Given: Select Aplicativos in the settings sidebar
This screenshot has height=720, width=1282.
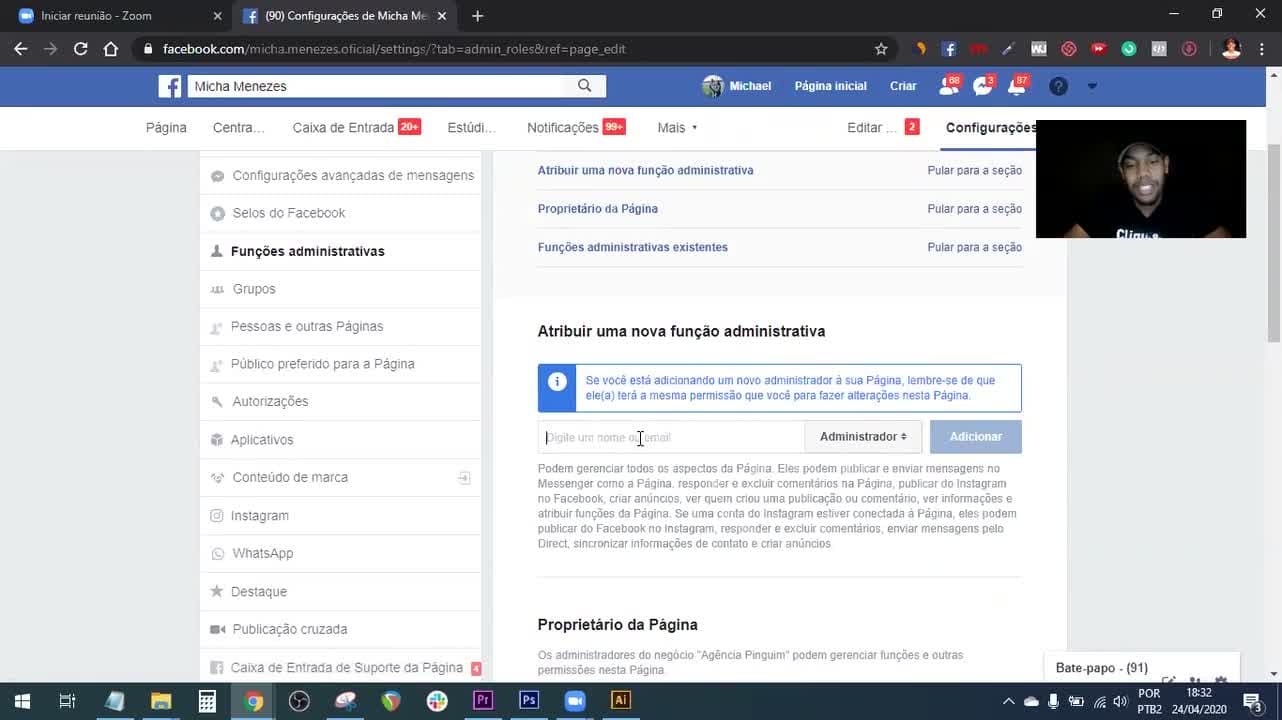Looking at the screenshot, I should tap(341, 440).
